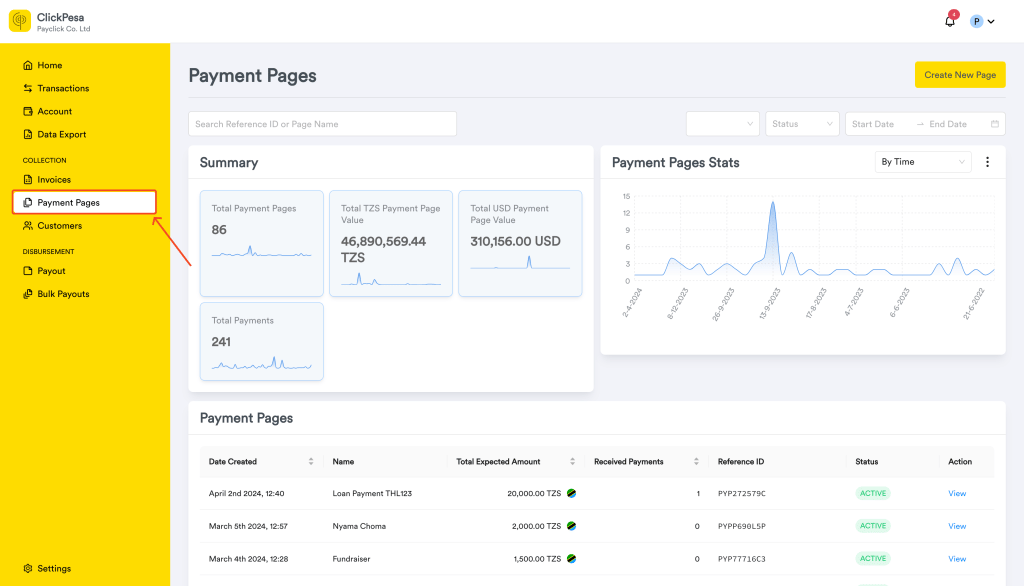Open the notifications bell
This screenshot has height=586, width=1024.
[x=950, y=21]
